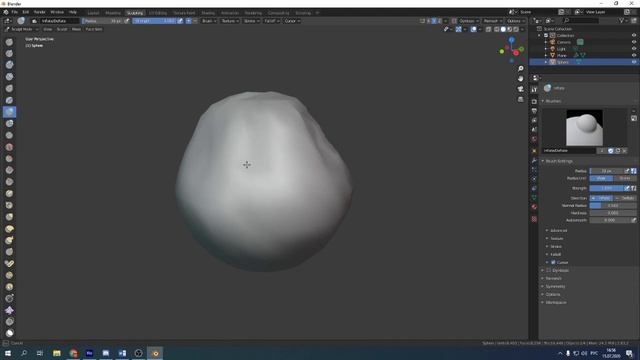
Task: Switch to the Shading workspace tab
Action: pyautogui.click(x=208, y=13)
